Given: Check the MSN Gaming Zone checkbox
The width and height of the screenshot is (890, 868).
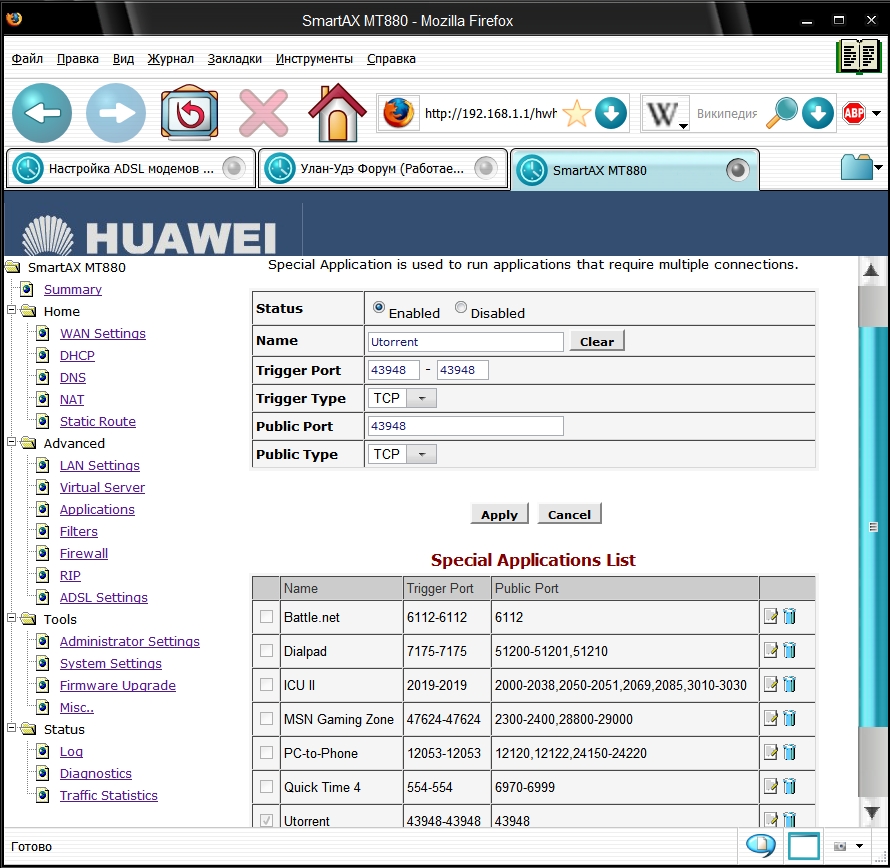Looking at the screenshot, I should pyautogui.click(x=265, y=718).
